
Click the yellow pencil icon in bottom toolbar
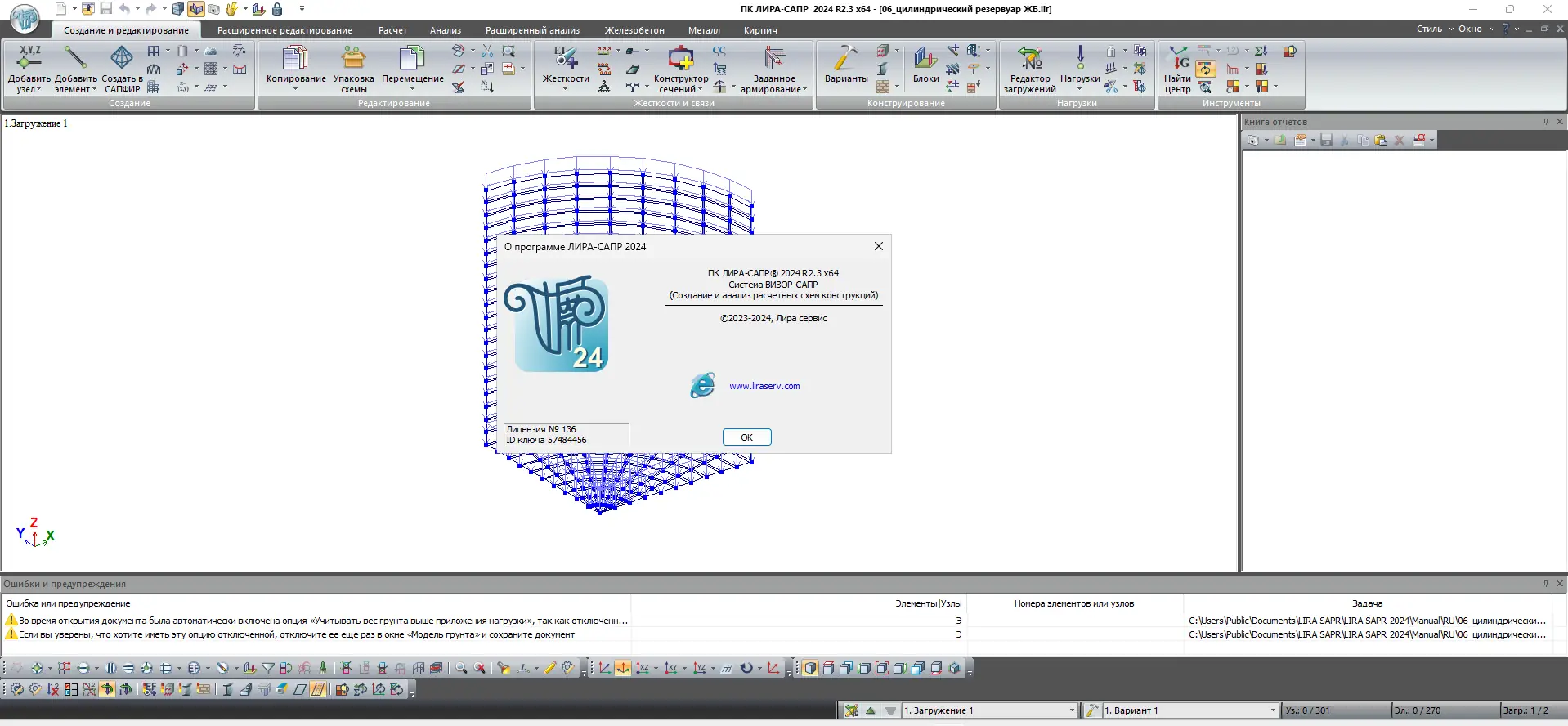550,668
